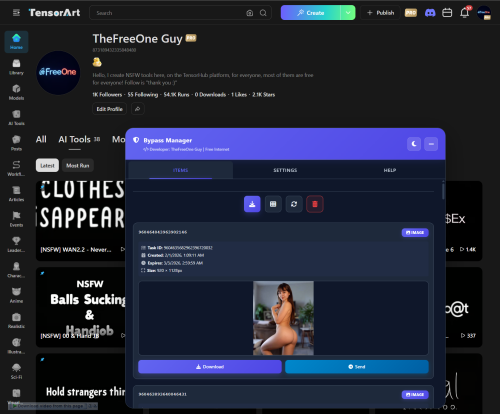Go to Home in sidebar
Viewport: 500px width, 414px height.
16,42
